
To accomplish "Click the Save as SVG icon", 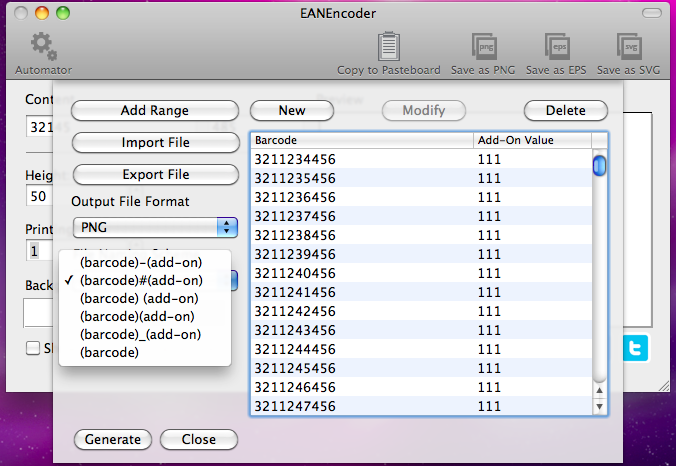I will [x=629, y=47].
